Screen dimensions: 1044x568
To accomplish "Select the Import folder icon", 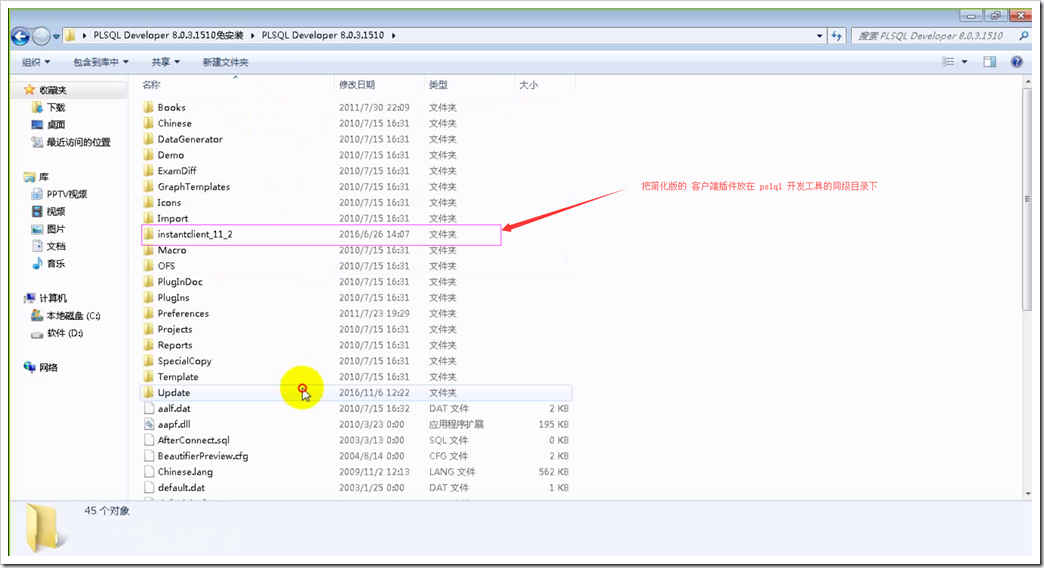I will tap(148, 218).
